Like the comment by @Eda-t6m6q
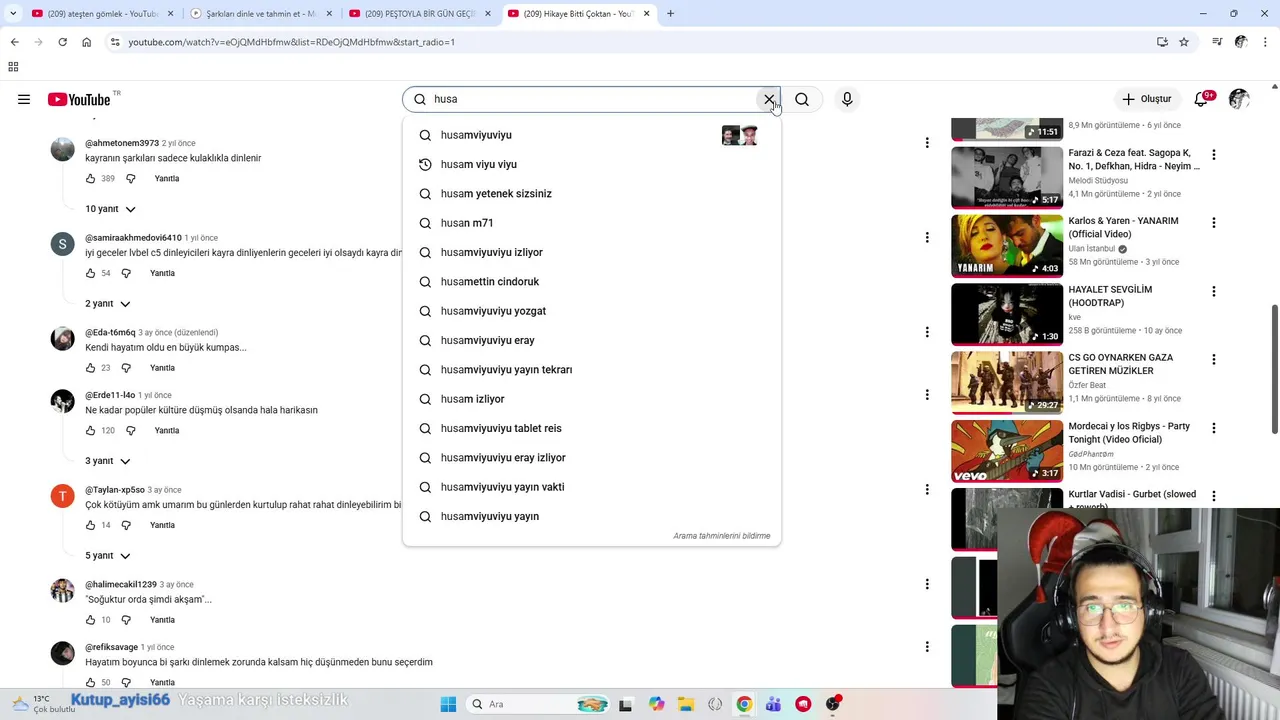The height and width of the screenshot is (720, 1280). coord(90,368)
